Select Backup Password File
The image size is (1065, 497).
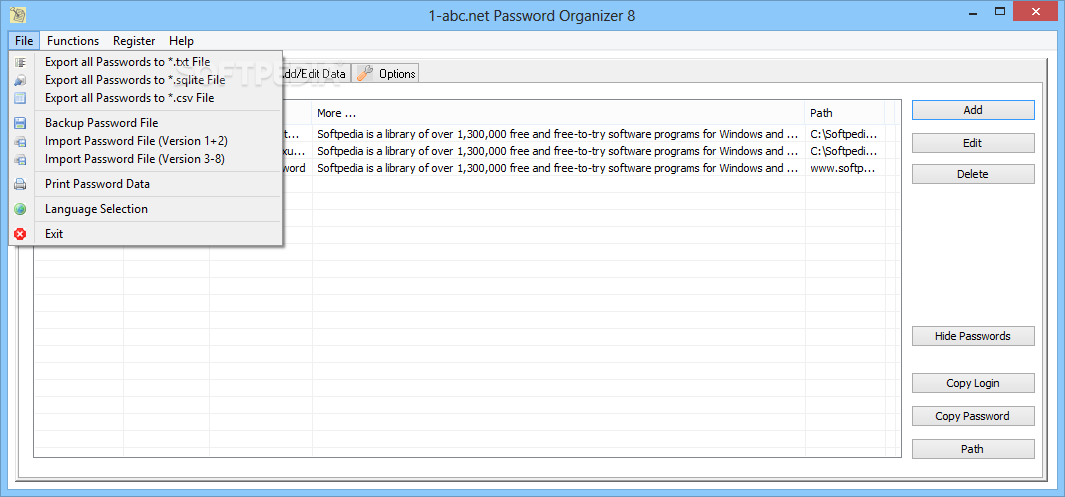tap(146, 123)
